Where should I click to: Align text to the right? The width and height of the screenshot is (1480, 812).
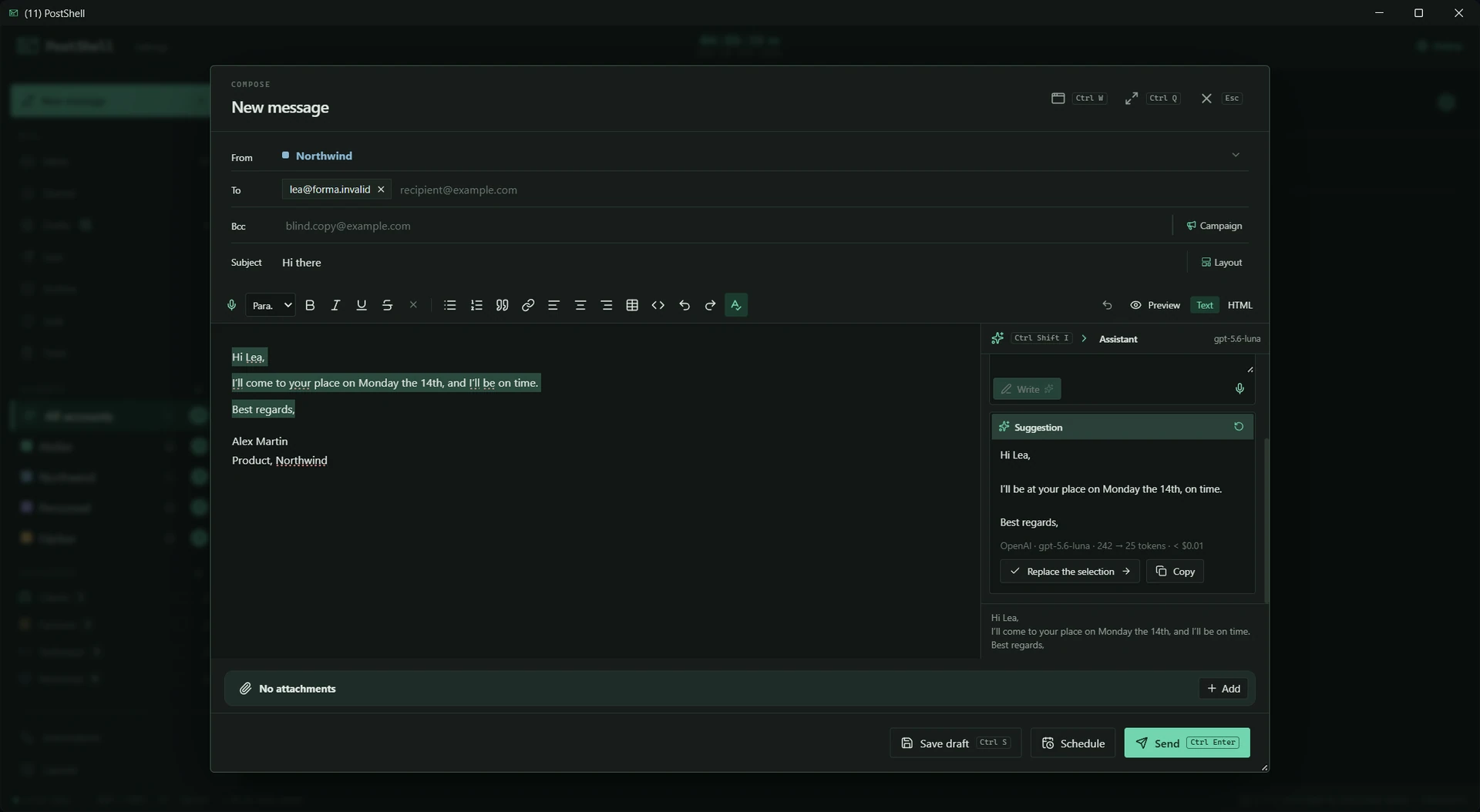(x=607, y=305)
